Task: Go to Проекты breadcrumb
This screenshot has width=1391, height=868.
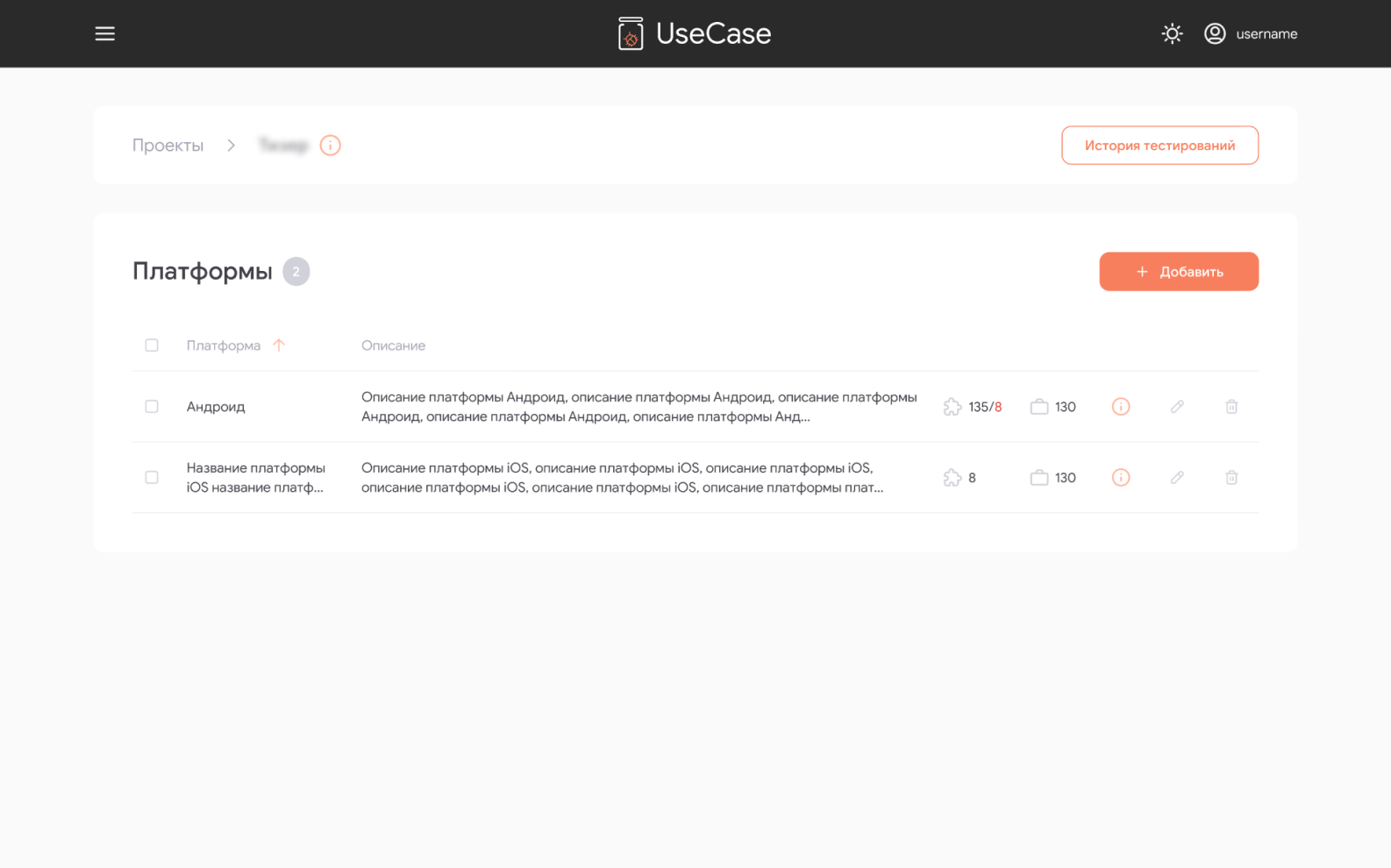Action: tap(168, 146)
